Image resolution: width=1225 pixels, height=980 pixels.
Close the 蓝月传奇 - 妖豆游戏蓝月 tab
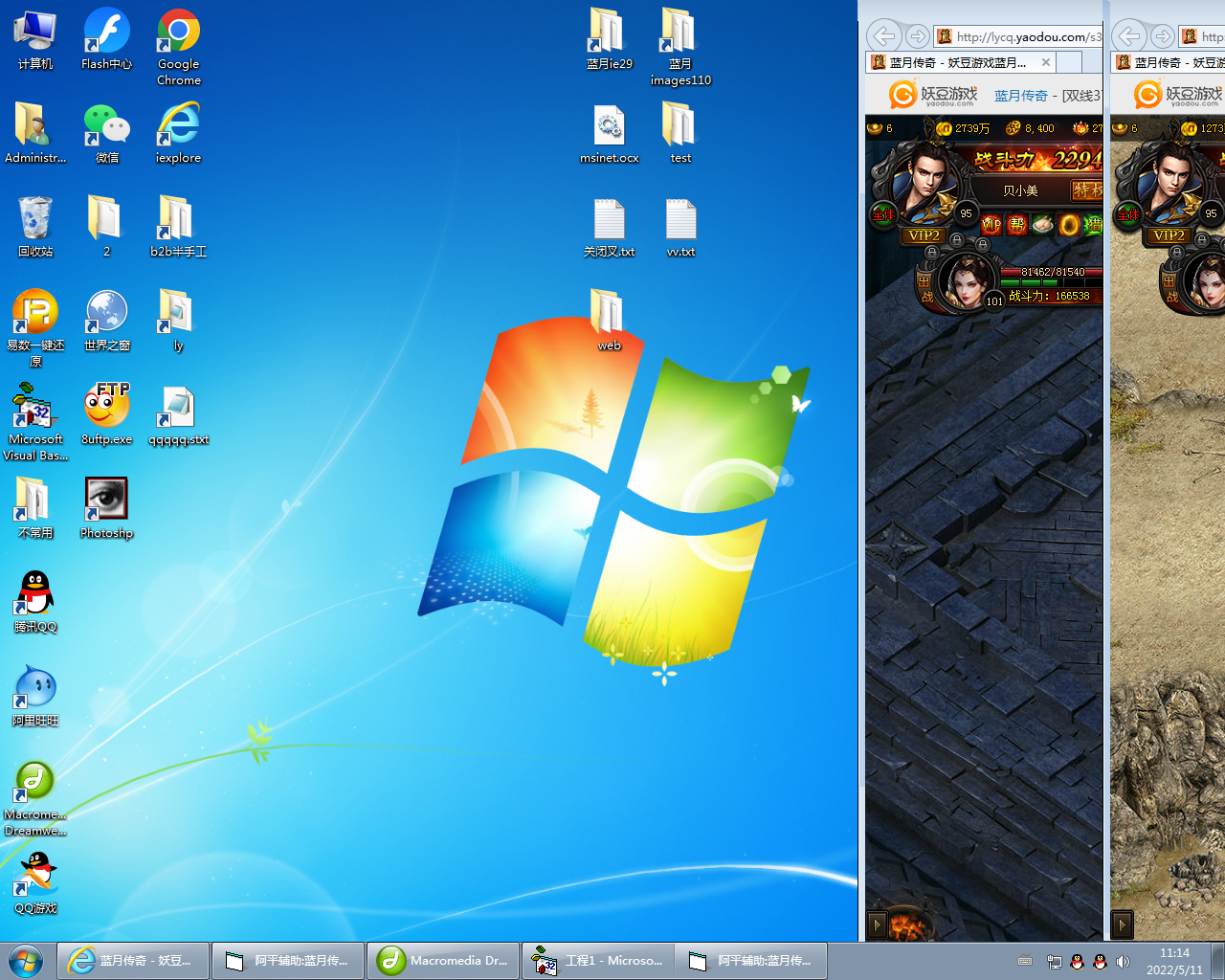pyautogui.click(x=1046, y=62)
